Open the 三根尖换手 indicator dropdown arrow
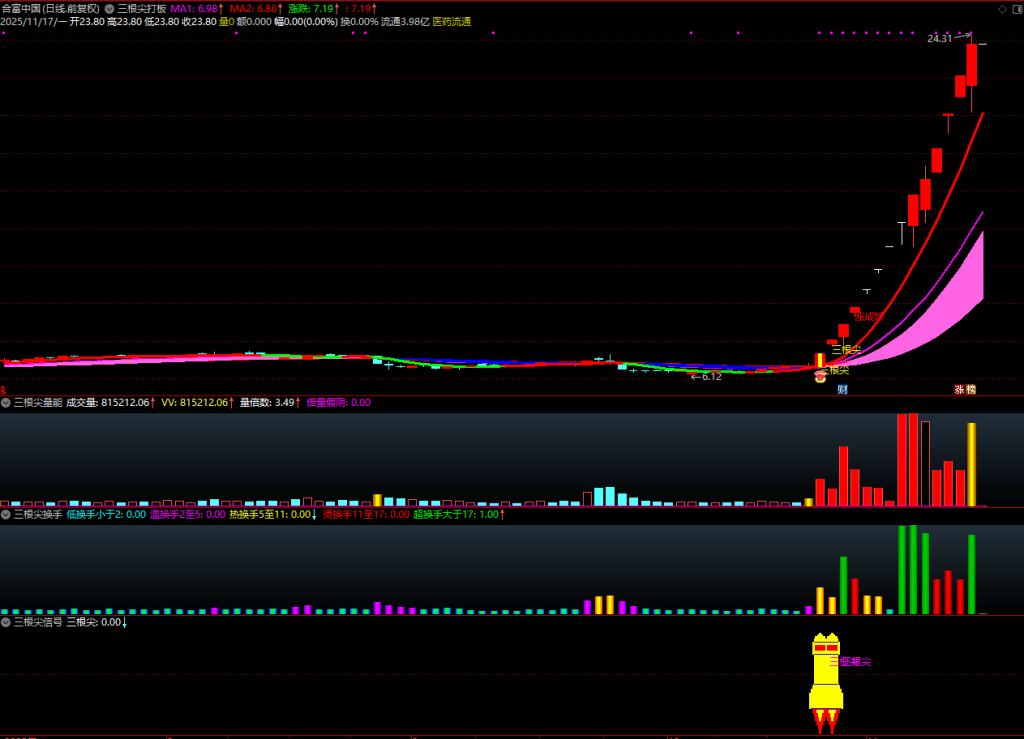This screenshot has height=739, width=1024. tap(6, 514)
